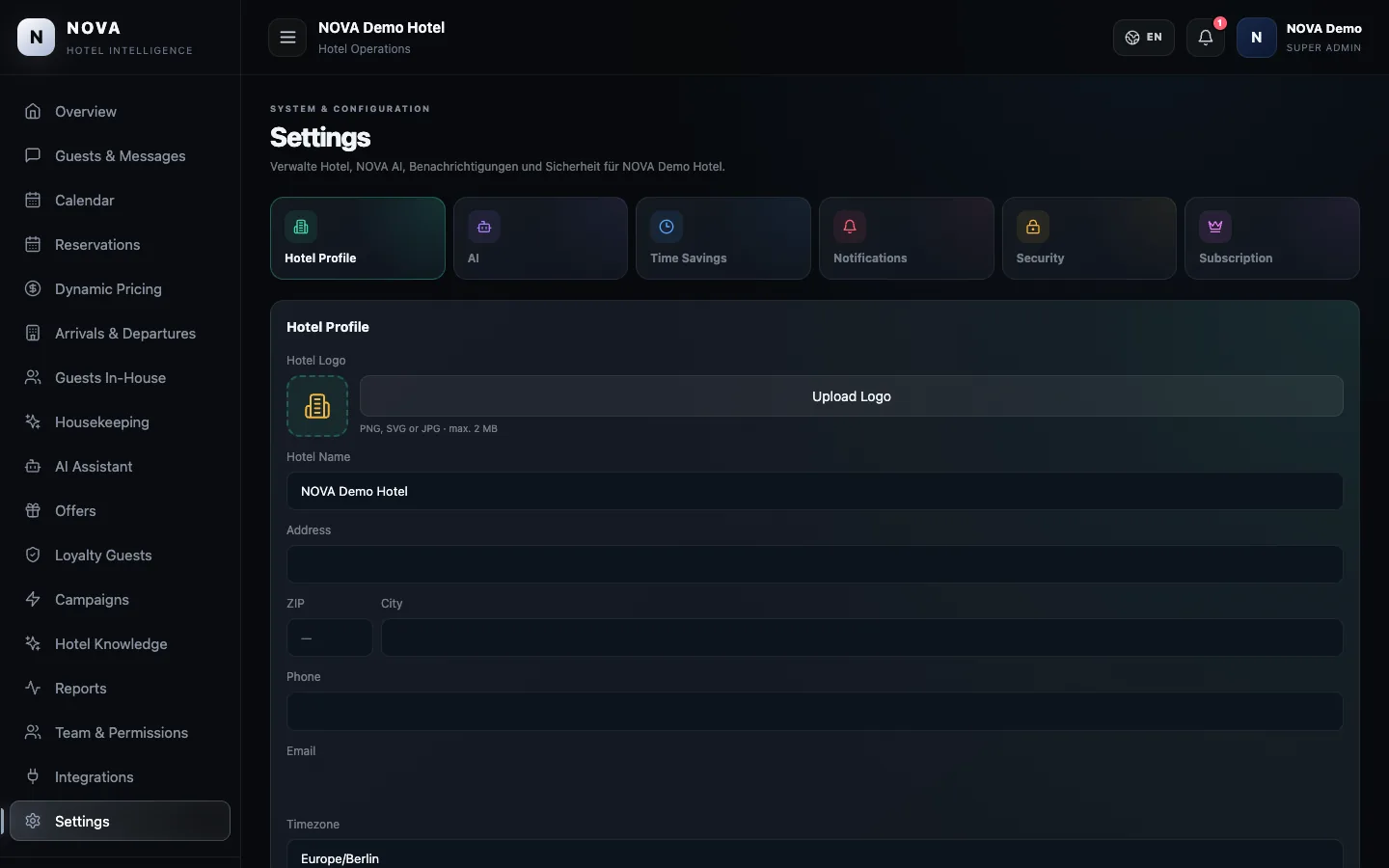Click the Guests & Messages chat icon
Viewport: 1389px width, 868px height.
pyautogui.click(x=33, y=155)
